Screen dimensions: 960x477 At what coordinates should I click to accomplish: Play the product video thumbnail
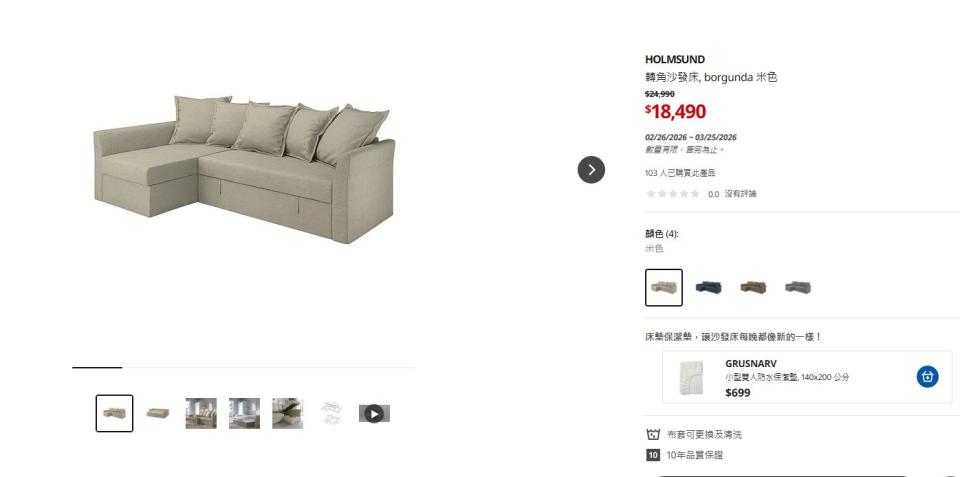point(374,413)
